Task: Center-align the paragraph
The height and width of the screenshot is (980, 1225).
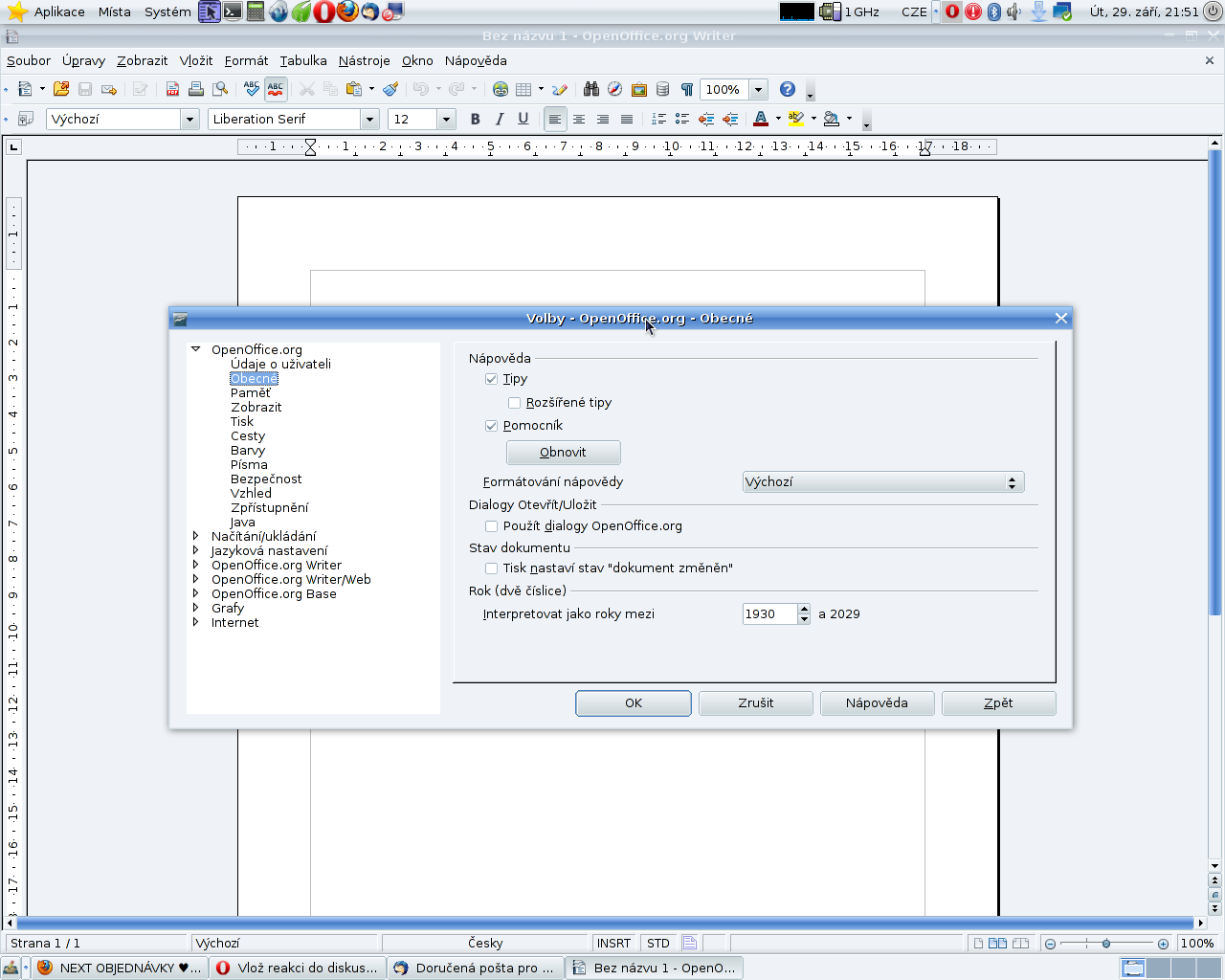Action: coord(579,119)
